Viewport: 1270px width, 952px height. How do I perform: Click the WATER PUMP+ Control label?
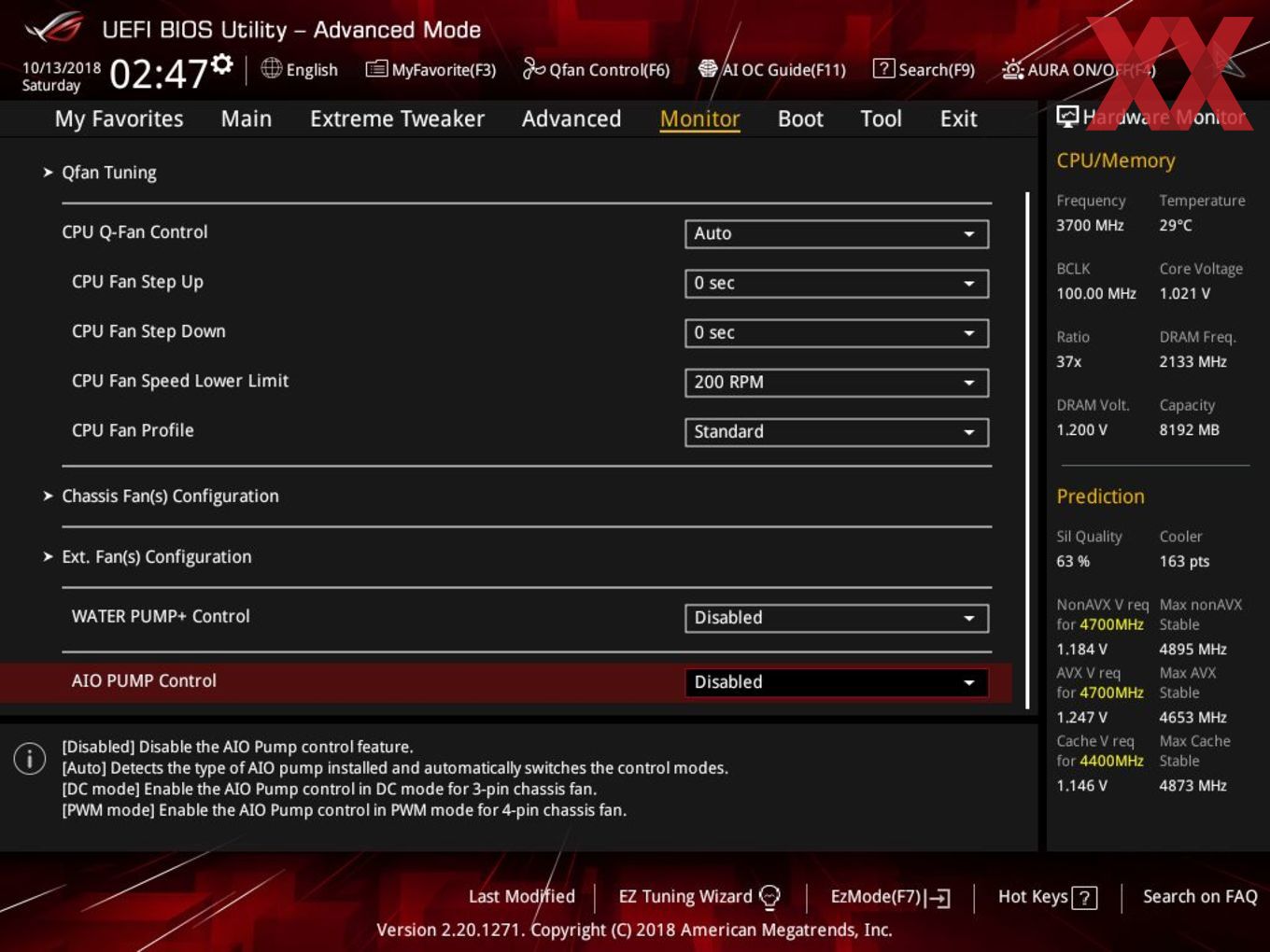click(x=161, y=616)
